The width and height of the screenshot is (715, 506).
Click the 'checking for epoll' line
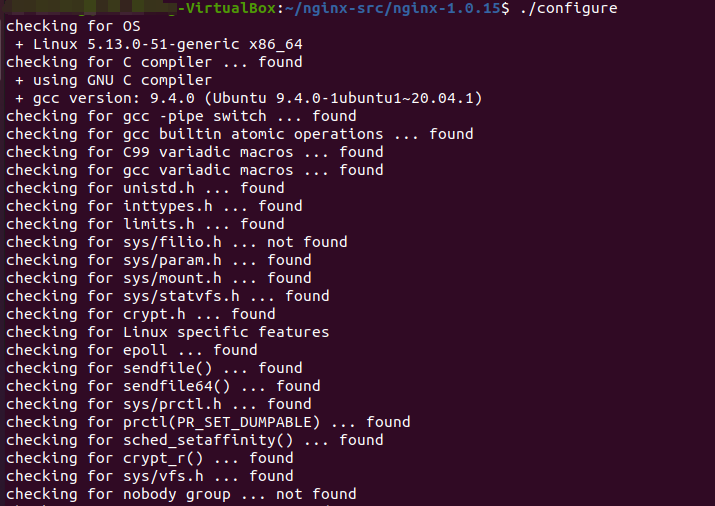pos(132,350)
